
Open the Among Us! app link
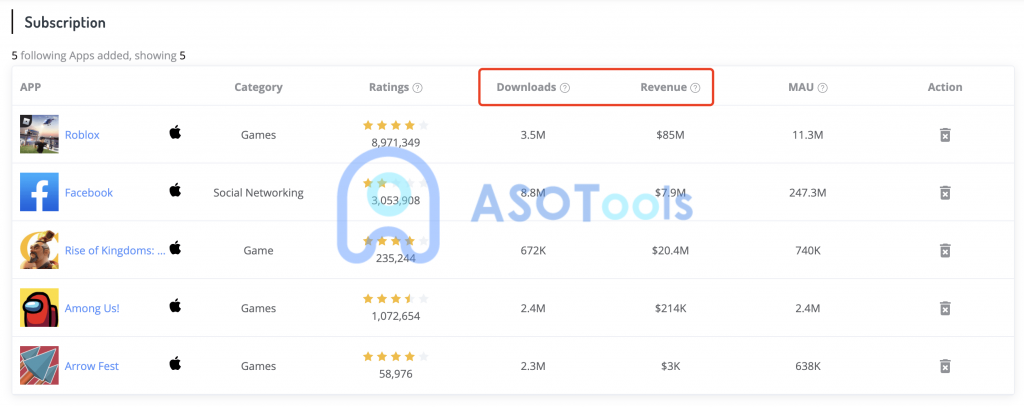pos(92,308)
